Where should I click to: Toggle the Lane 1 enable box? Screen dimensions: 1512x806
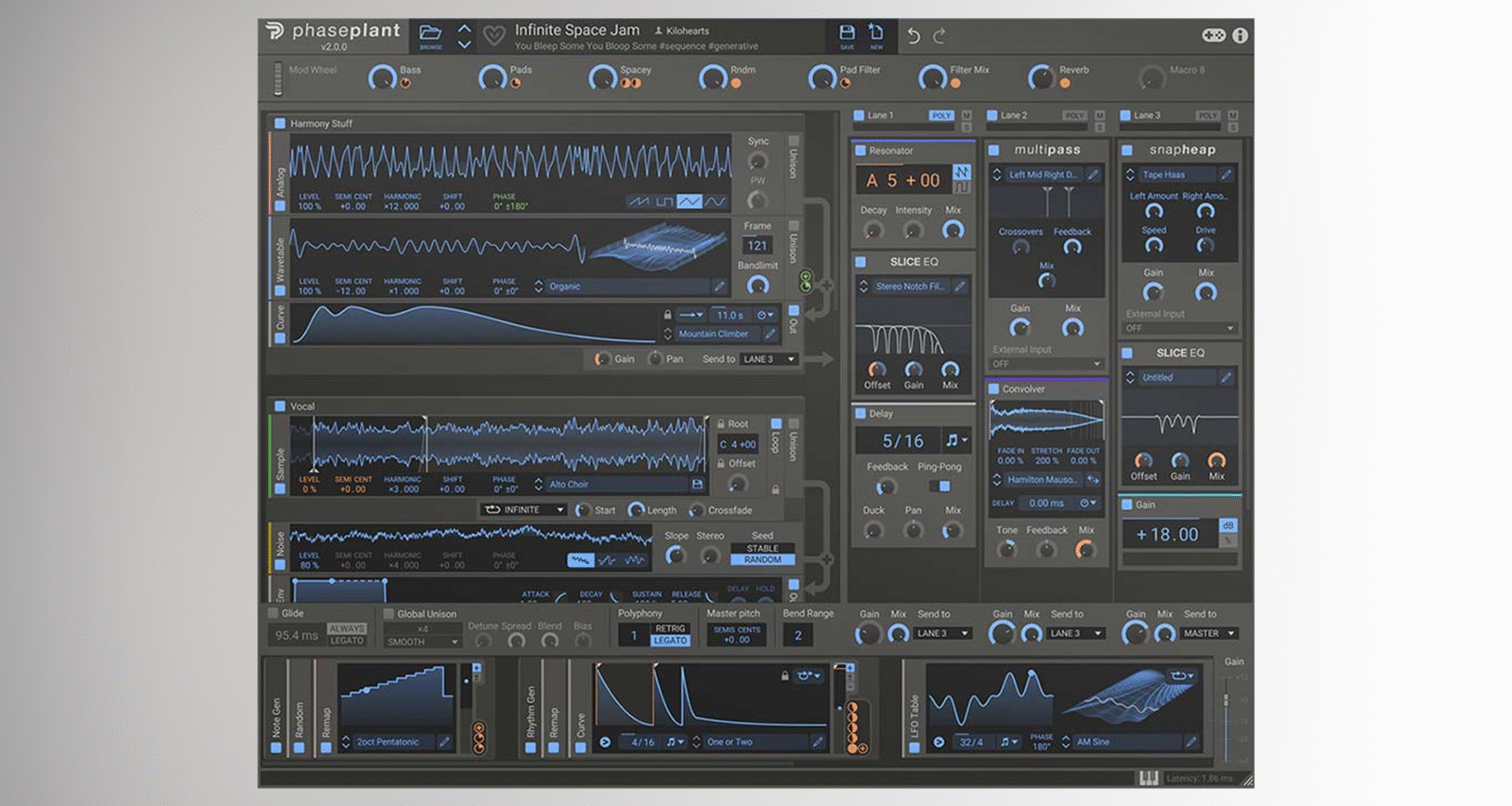[859, 115]
